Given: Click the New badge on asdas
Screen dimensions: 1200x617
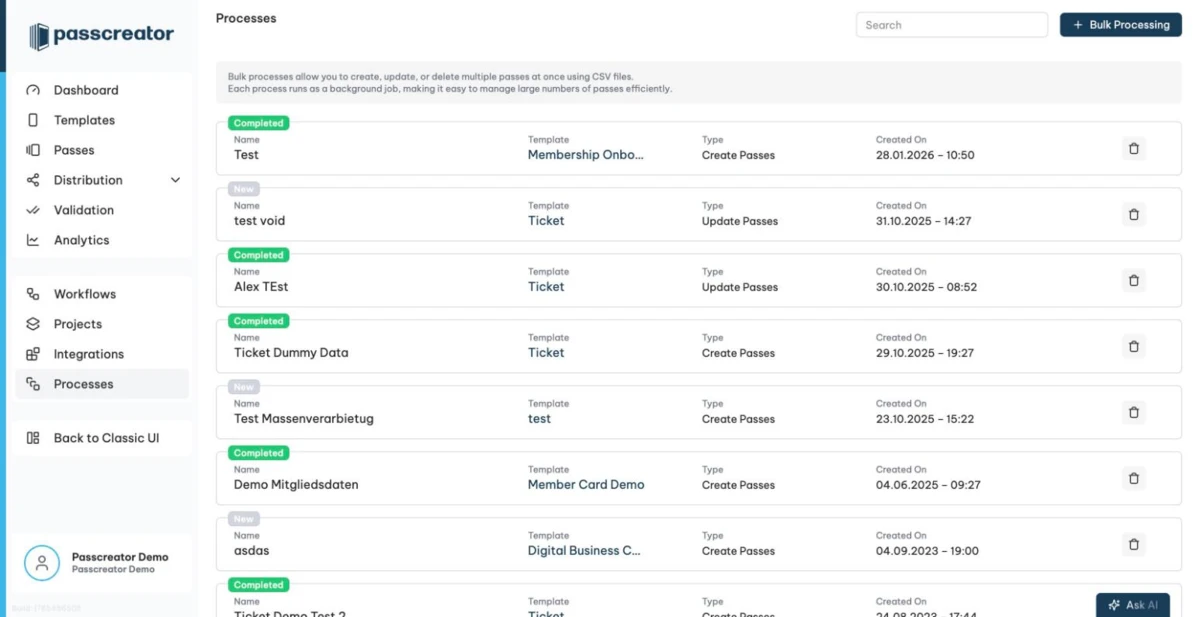Looking at the screenshot, I should click(x=244, y=519).
